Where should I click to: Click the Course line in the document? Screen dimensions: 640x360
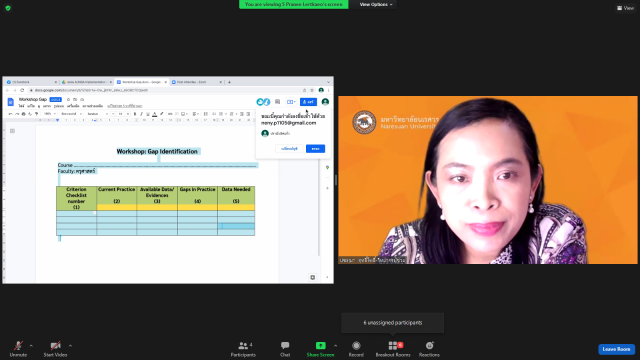(157, 165)
